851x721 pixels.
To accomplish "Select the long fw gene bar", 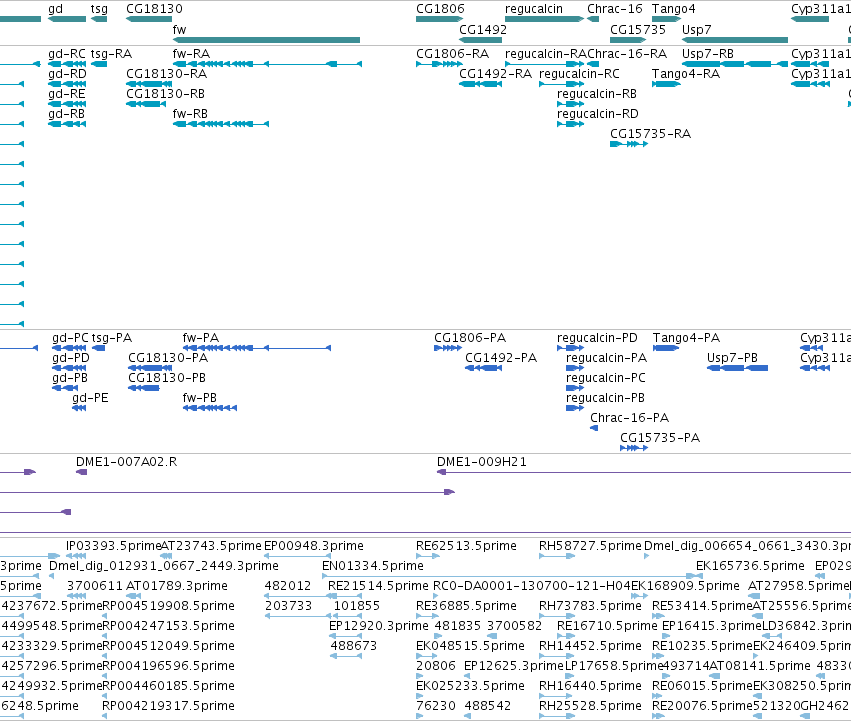I will pyautogui.click(x=266, y=40).
